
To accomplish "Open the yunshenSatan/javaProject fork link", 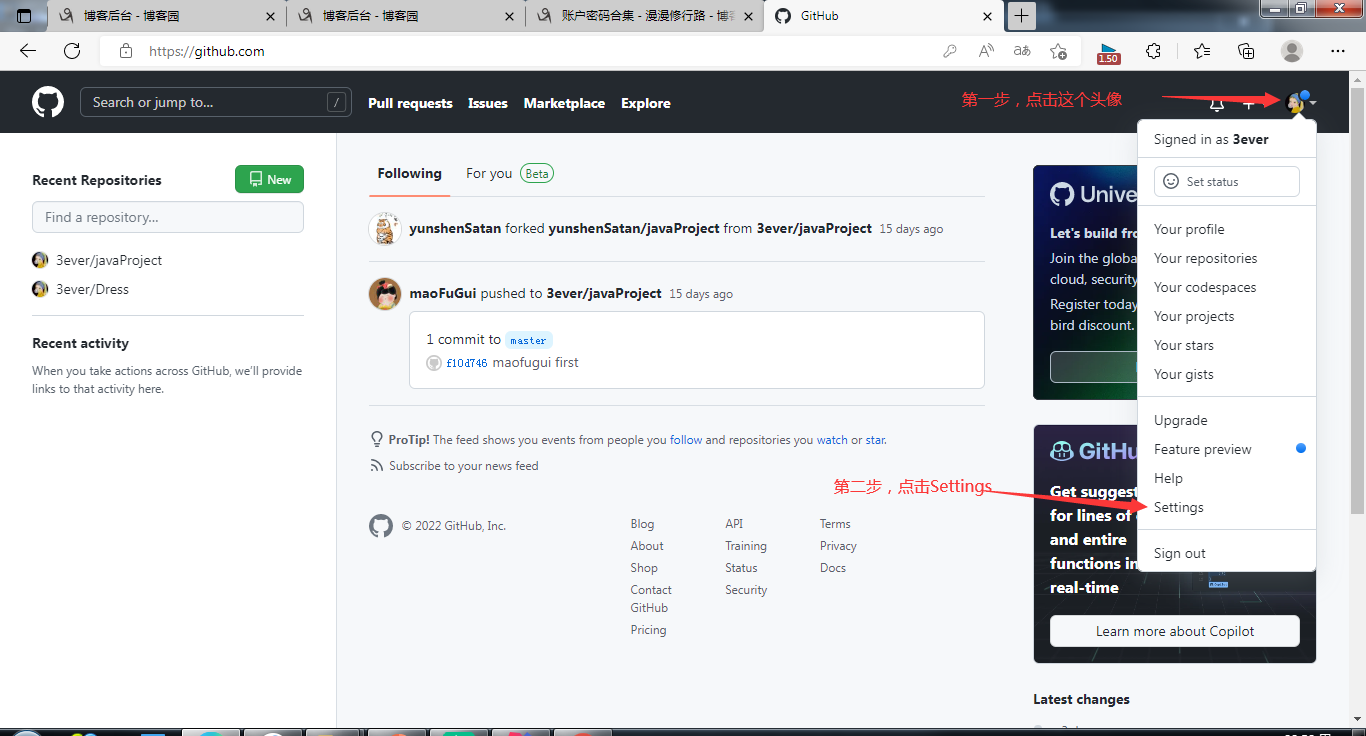I will pos(634,229).
